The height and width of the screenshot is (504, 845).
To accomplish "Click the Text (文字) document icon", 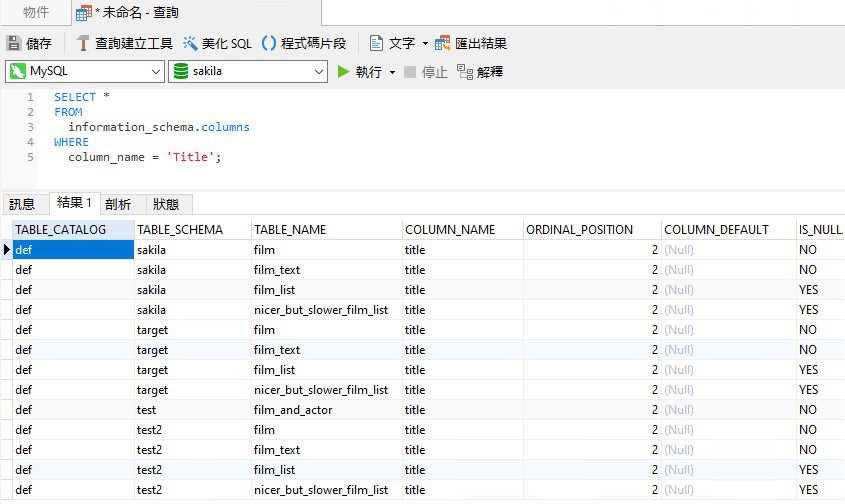I will pyautogui.click(x=376, y=43).
